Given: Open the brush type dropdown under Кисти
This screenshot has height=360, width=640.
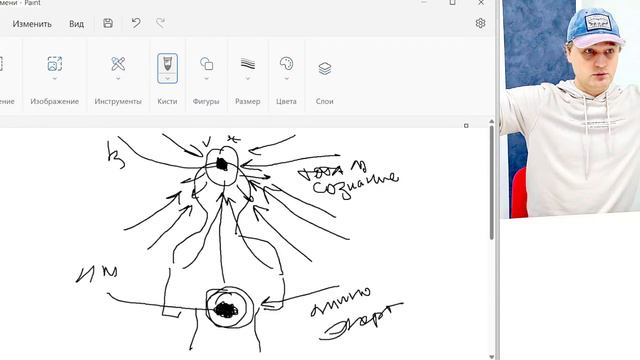Looking at the screenshot, I should click(x=167, y=78).
